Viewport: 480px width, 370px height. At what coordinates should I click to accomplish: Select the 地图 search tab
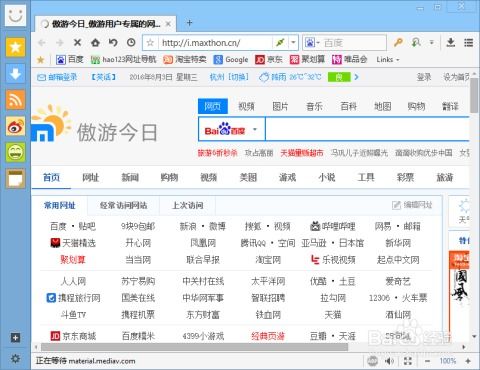(x=382, y=106)
